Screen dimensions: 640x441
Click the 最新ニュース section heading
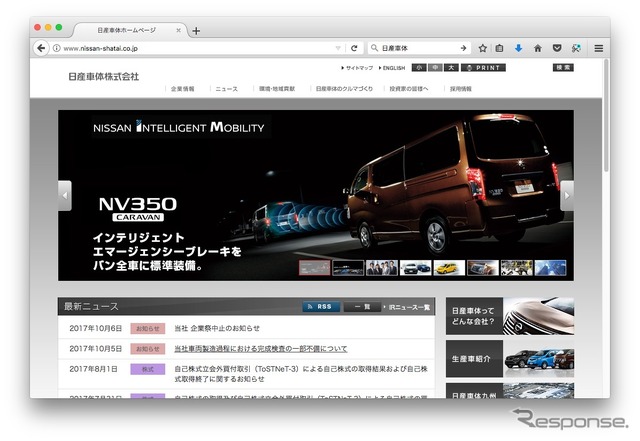pyautogui.click(x=91, y=306)
